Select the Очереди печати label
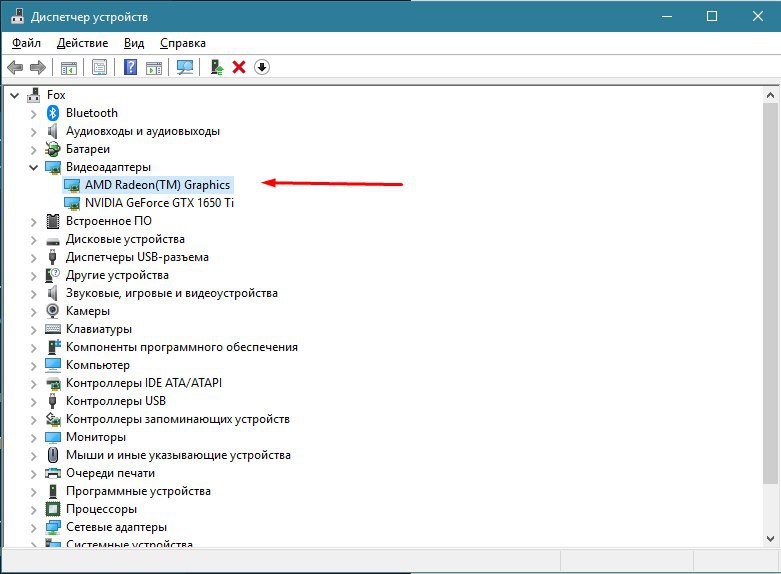Screen dimensions: 781x574 pyautogui.click(x=111, y=473)
